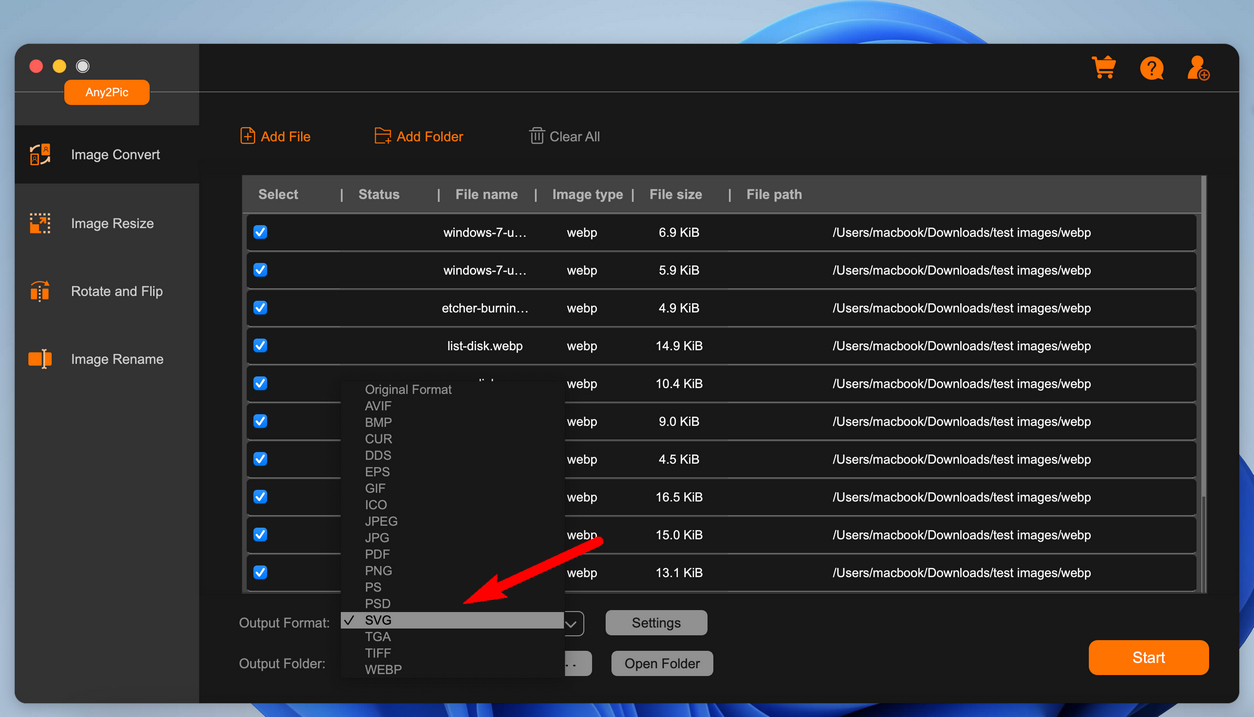Click the Add Folder label
The width and height of the screenshot is (1254, 717).
[430, 137]
